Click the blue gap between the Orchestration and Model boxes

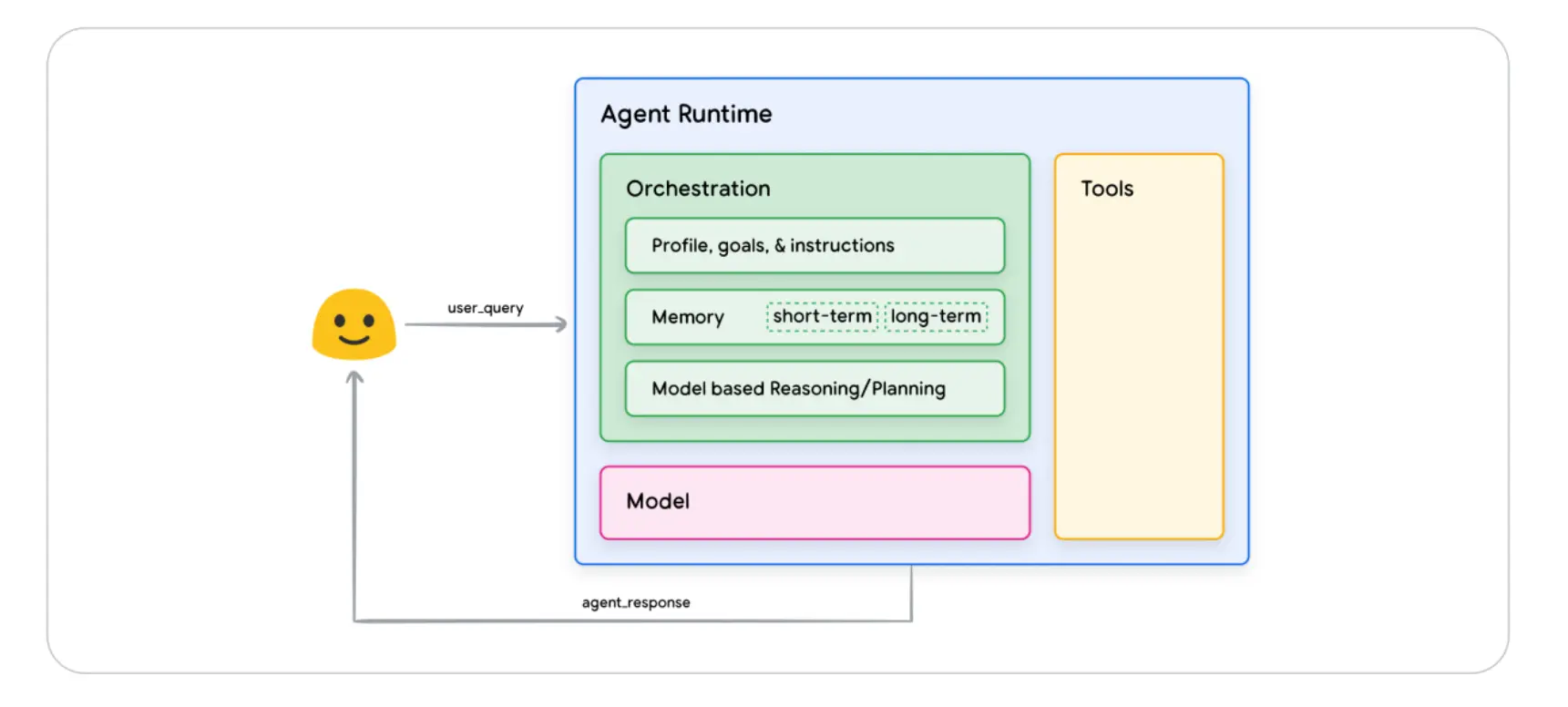pyautogui.click(x=815, y=455)
